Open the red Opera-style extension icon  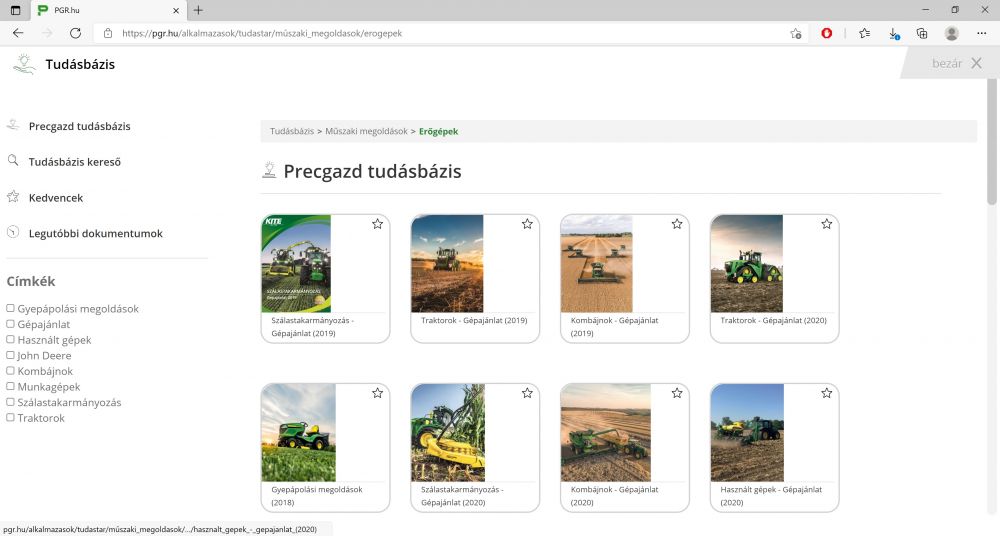coord(827,33)
